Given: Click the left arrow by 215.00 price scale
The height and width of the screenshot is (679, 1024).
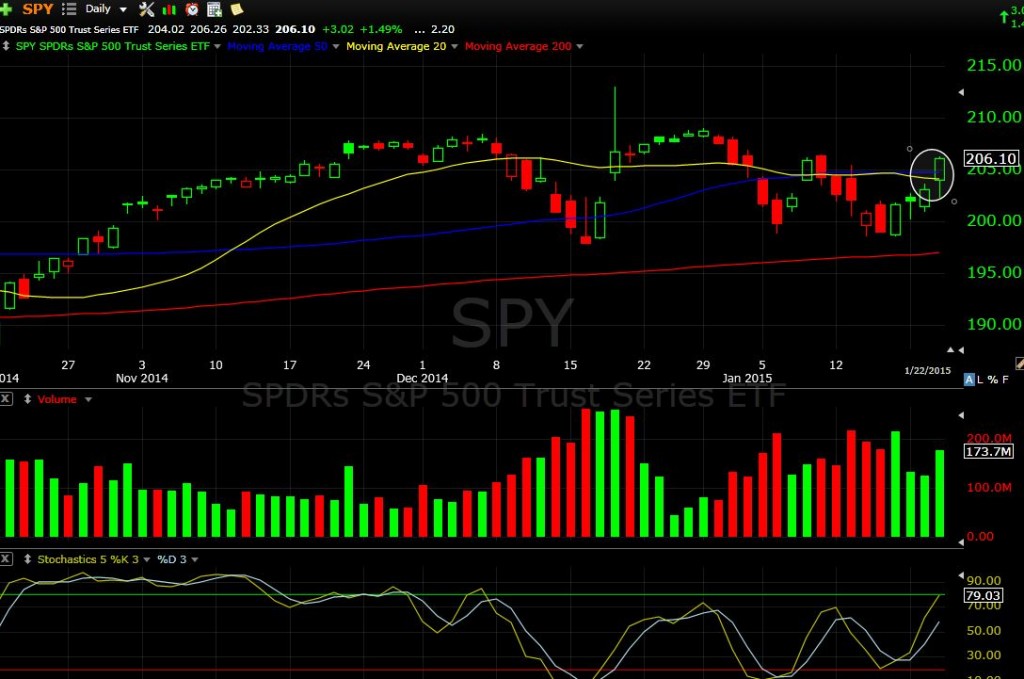Looking at the screenshot, I should click(x=961, y=92).
